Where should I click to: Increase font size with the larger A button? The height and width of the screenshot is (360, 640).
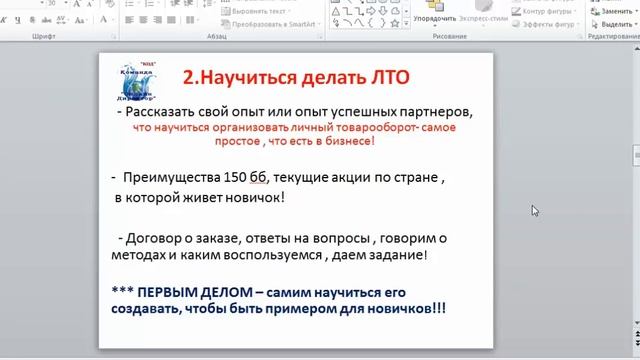coord(77,4)
